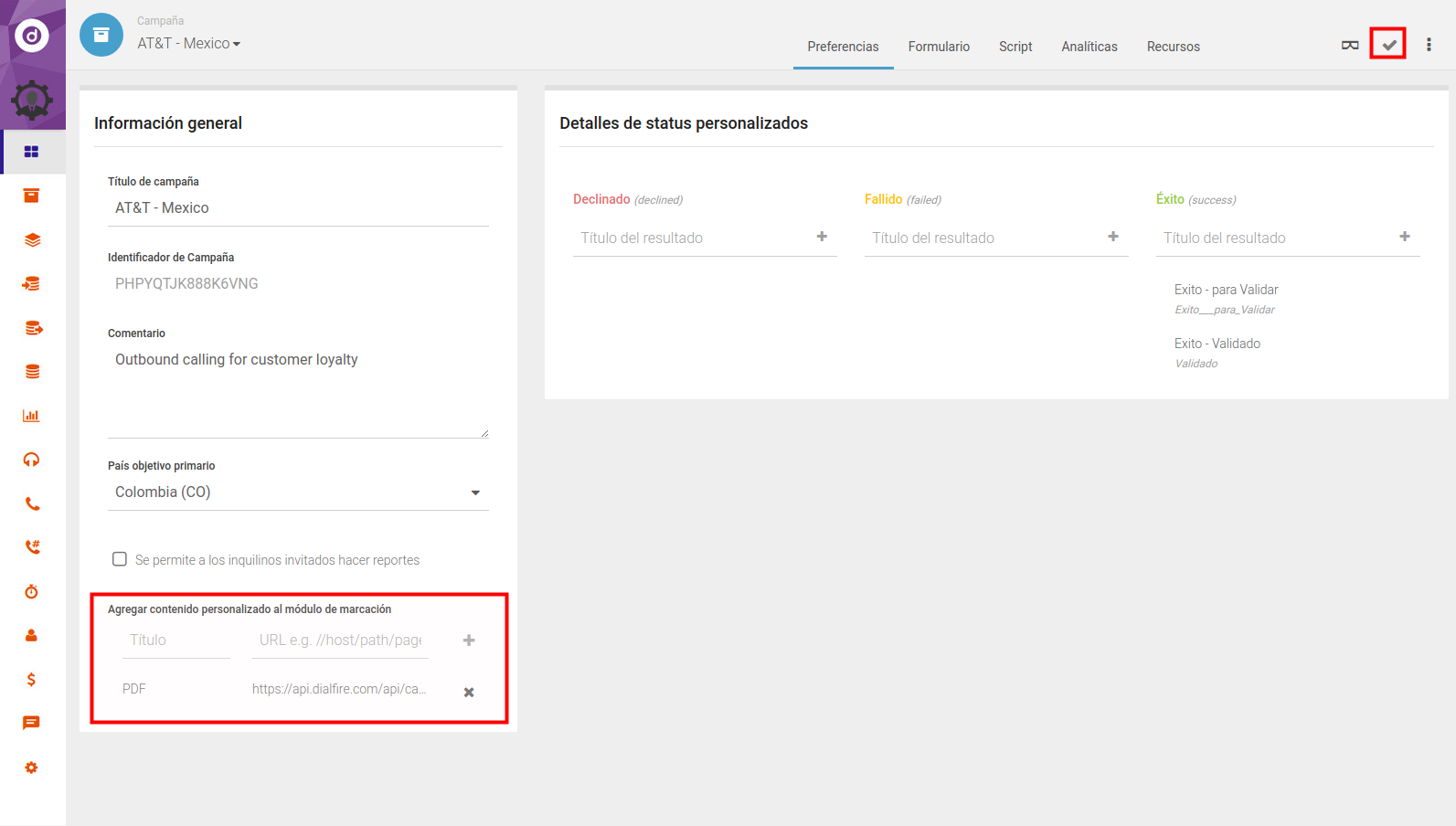
Task: Click the Título de campaña input field
Action: click(298, 208)
